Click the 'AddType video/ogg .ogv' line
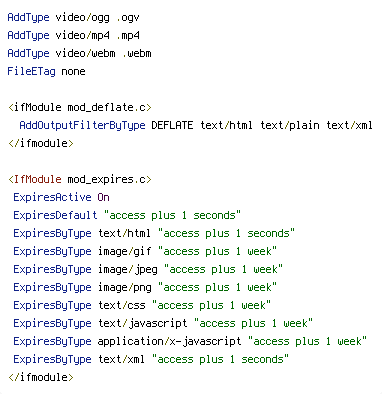382x394 pixels. [x=73, y=17]
